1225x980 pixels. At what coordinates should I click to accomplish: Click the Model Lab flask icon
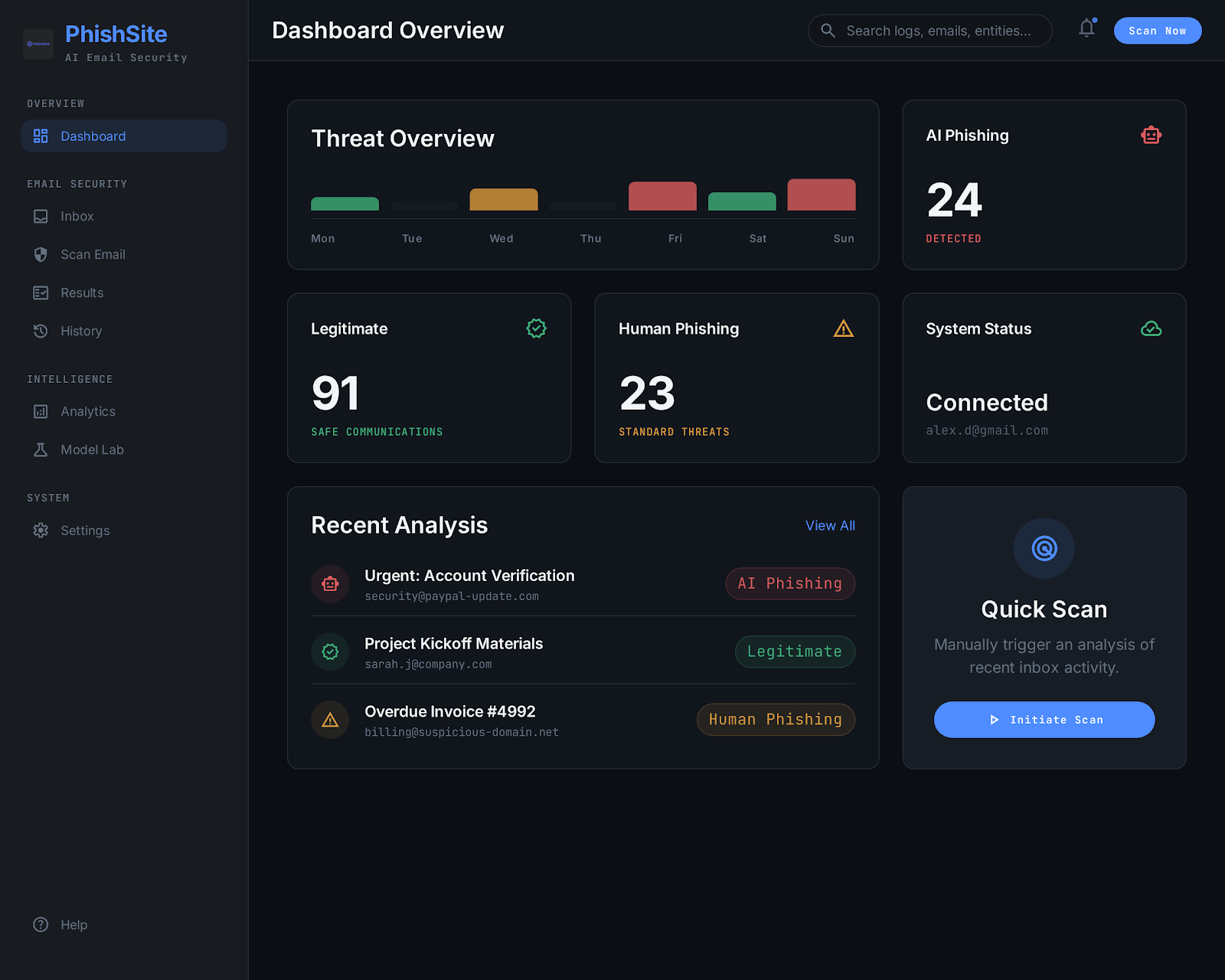point(41,450)
